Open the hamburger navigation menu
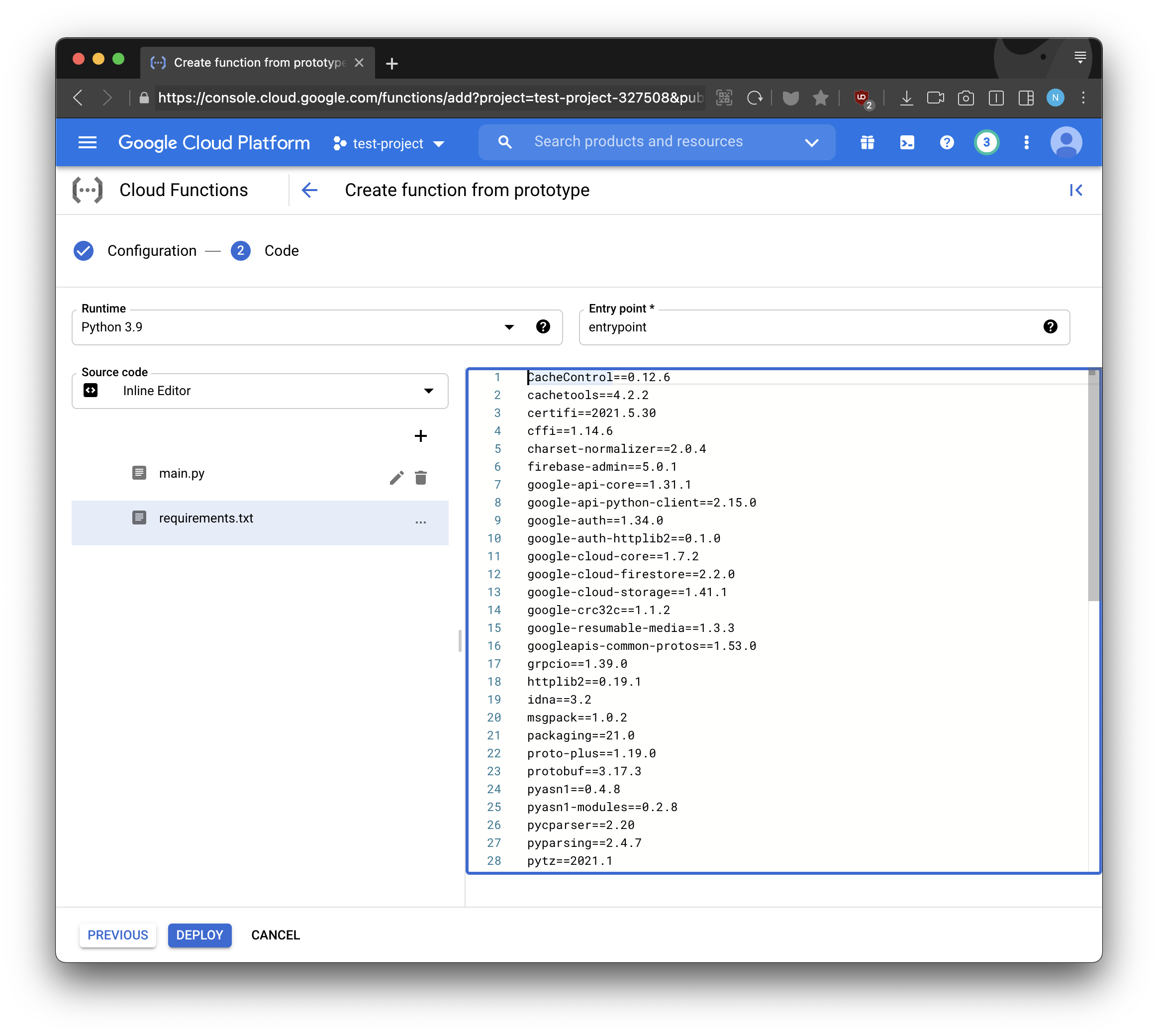 [87, 142]
